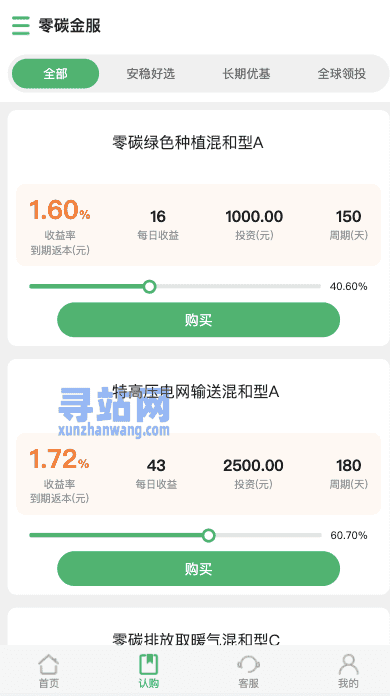Open the 特高压电网输送混和型A product title
390x696 pixels.
click(195, 392)
